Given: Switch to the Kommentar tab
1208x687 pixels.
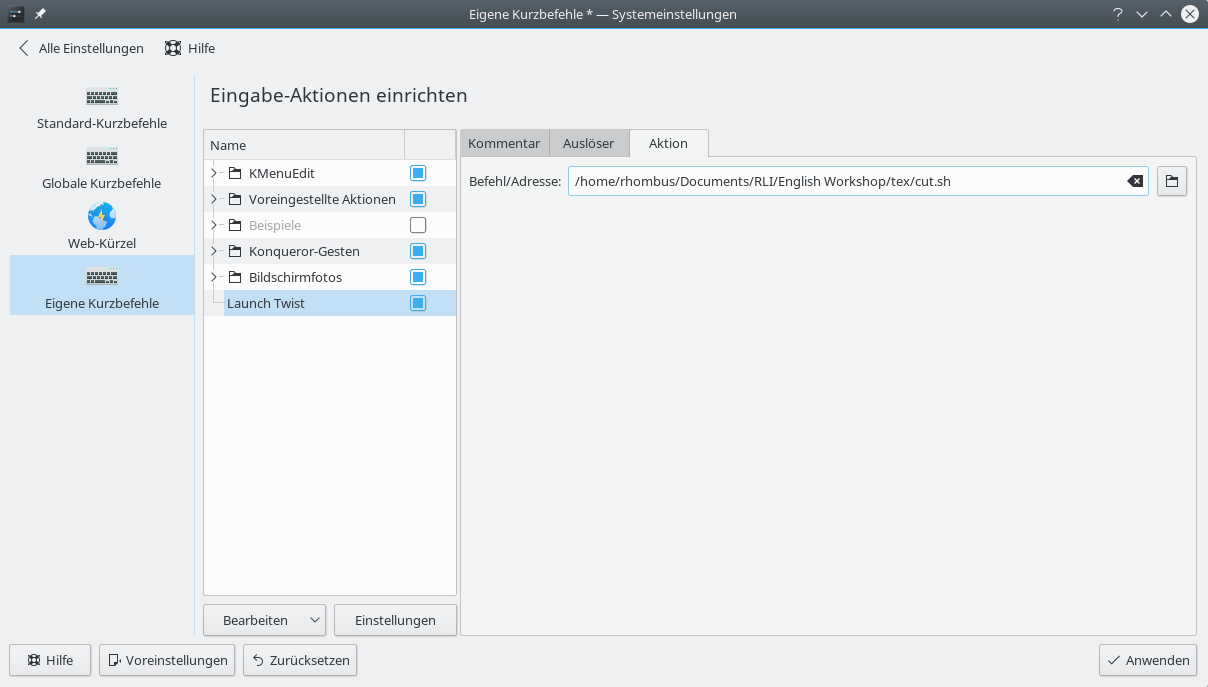Looking at the screenshot, I should (504, 143).
